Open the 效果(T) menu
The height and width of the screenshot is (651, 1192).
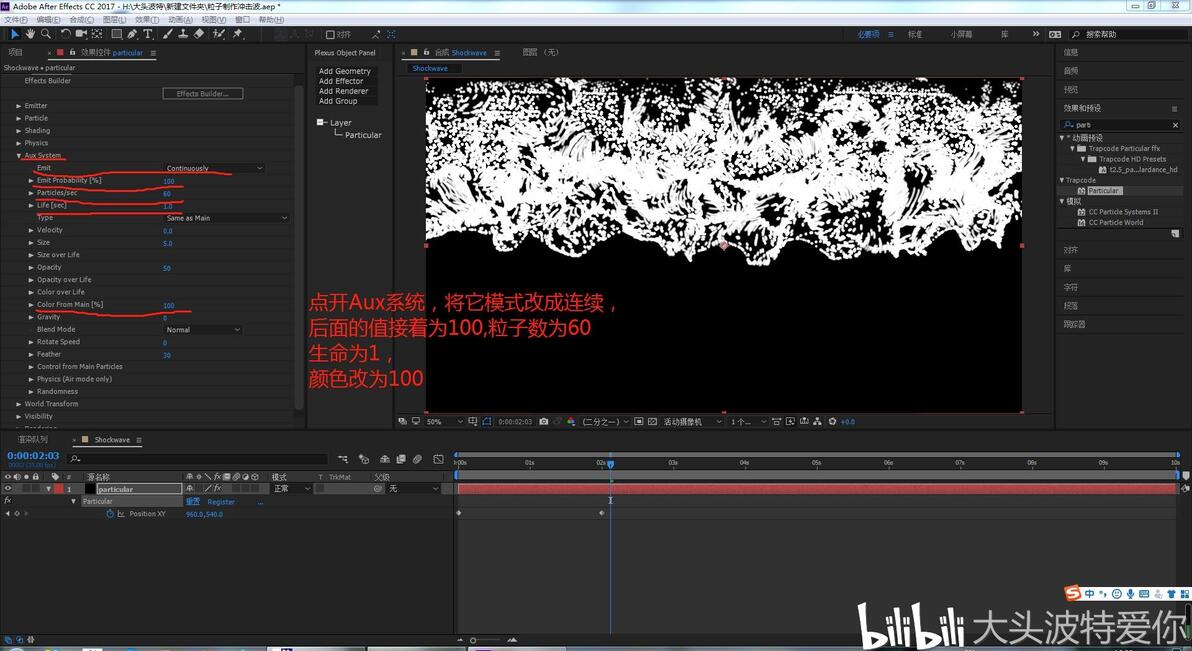(147, 20)
